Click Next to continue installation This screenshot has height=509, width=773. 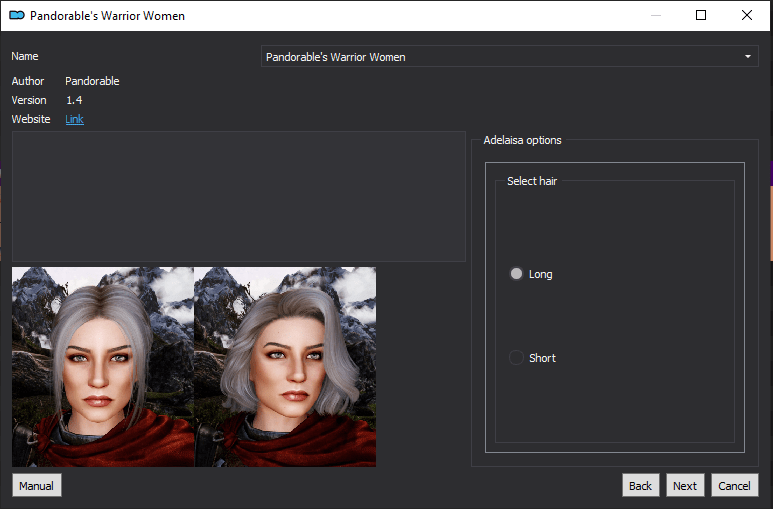click(685, 486)
